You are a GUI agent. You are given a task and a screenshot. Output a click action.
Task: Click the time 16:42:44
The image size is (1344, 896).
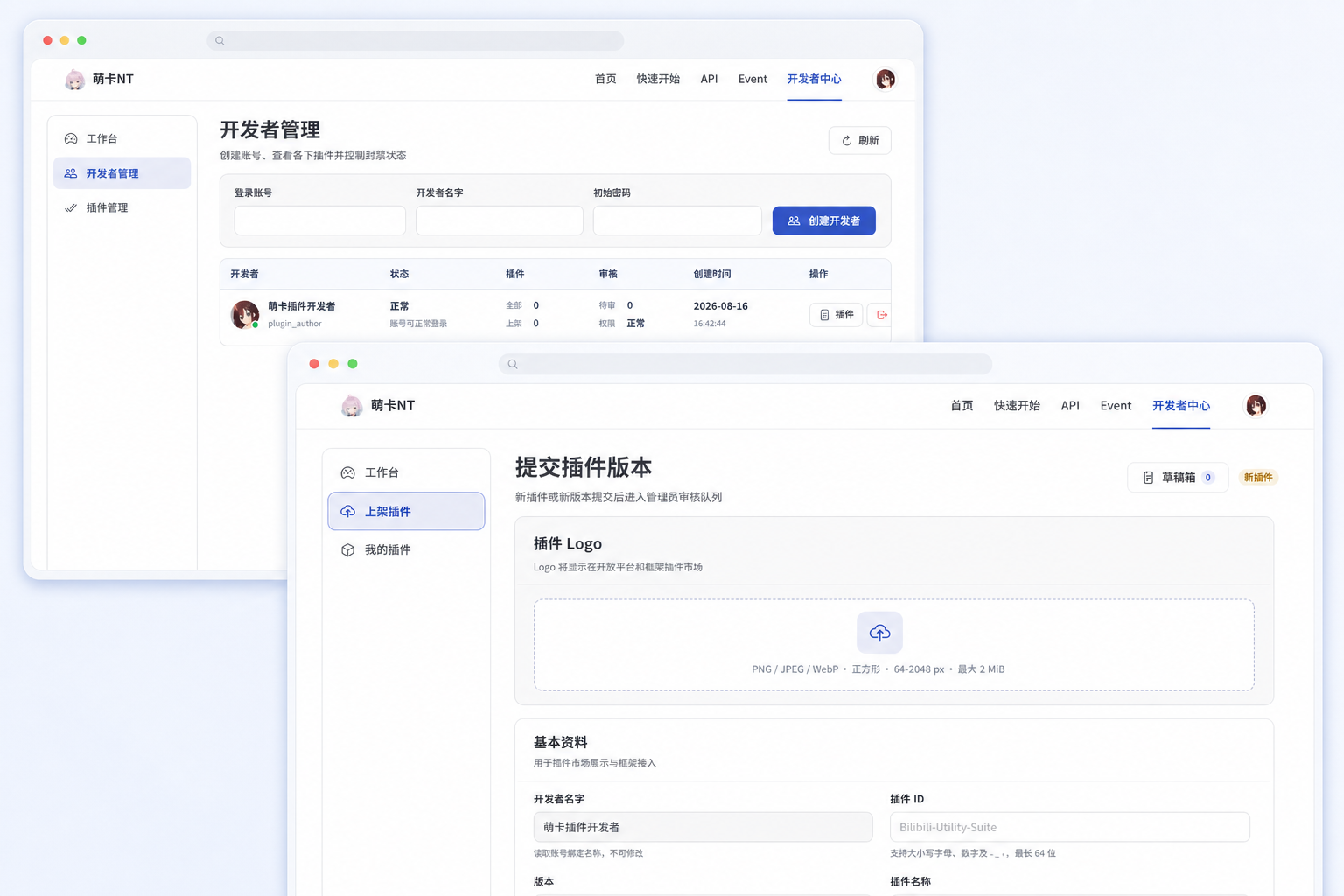click(710, 324)
